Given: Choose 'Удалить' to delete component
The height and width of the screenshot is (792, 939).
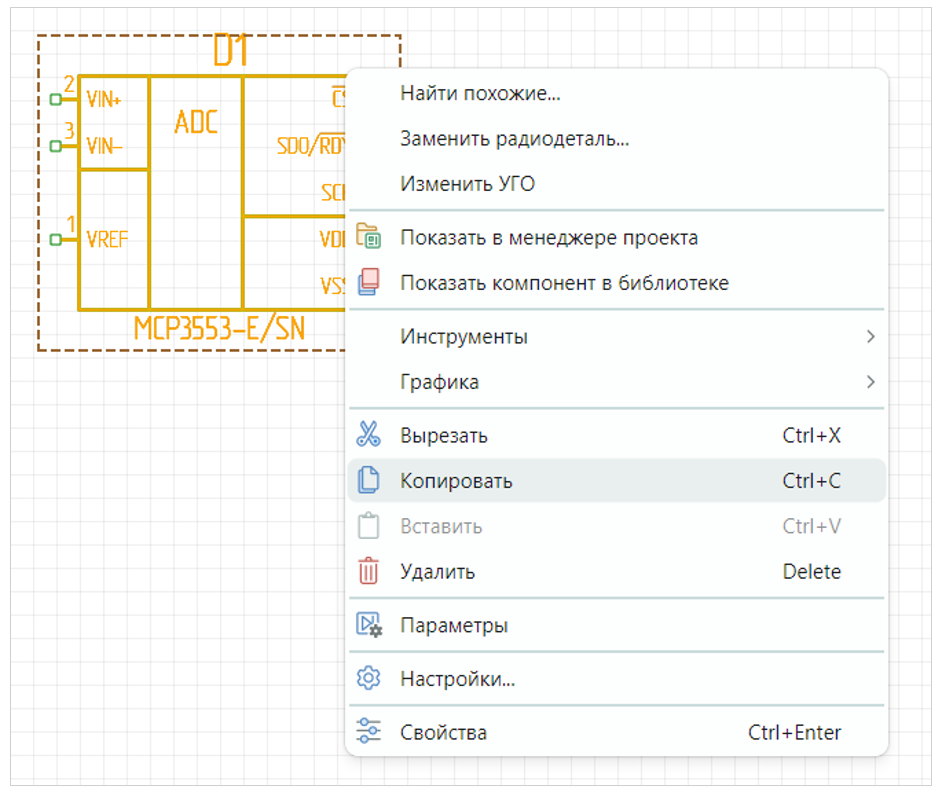Looking at the screenshot, I should 616,572.
